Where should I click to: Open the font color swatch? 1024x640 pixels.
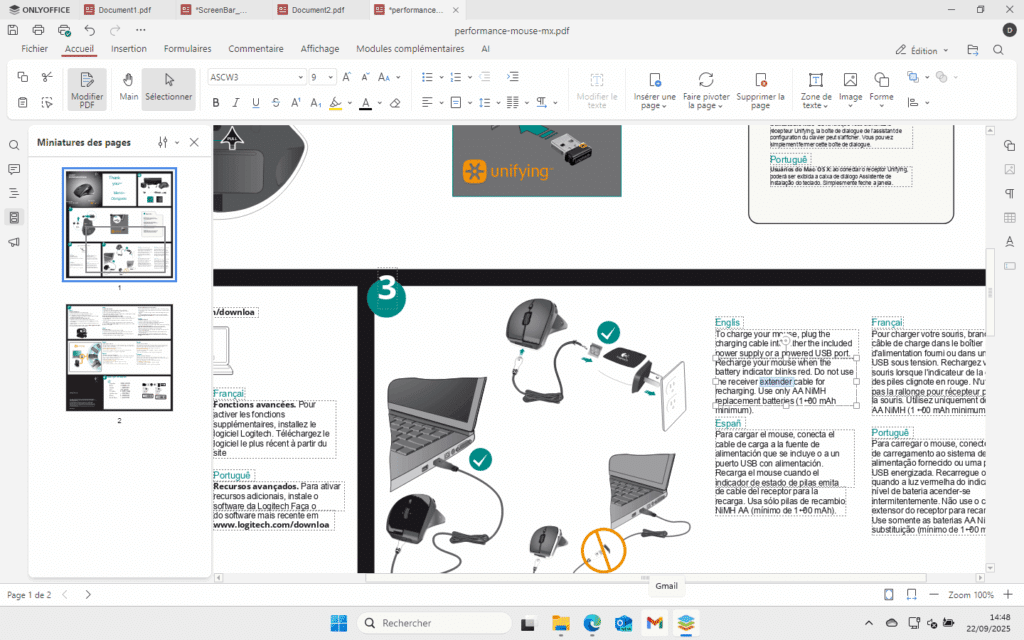tap(365, 102)
